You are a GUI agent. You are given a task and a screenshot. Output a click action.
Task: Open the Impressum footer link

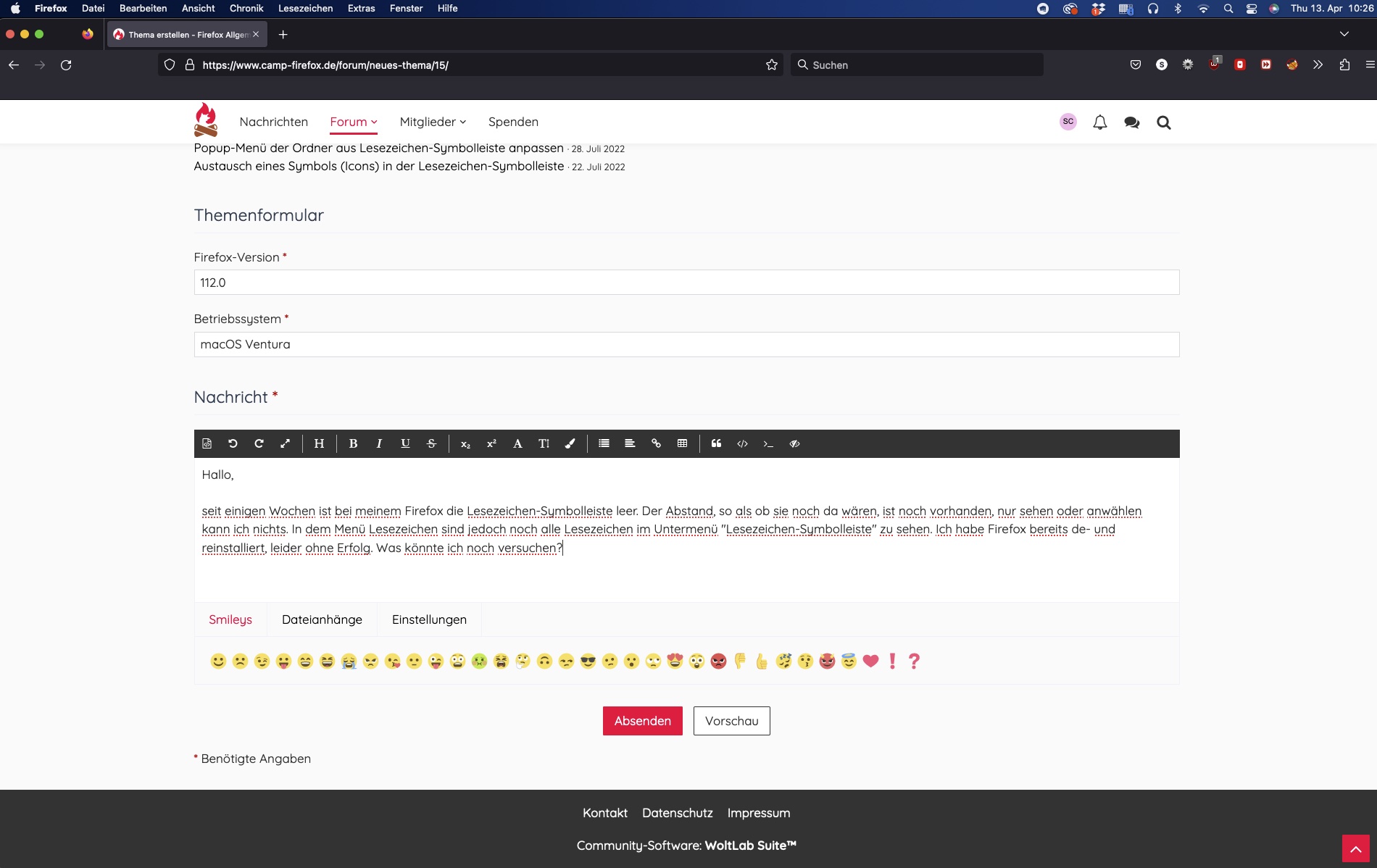point(759,813)
